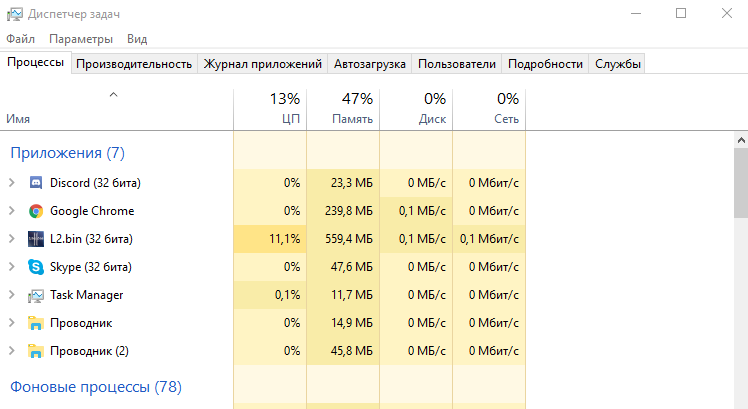The width and height of the screenshot is (748, 409).
Task: Sort by the Имя column header
Action: 117,109
